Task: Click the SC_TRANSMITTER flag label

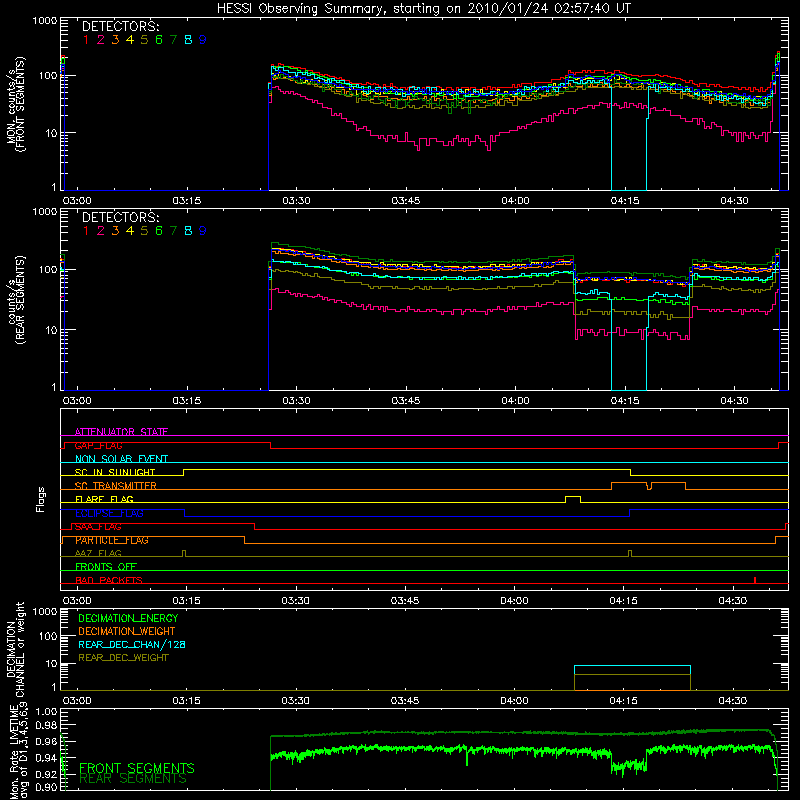Action: coord(115,486)
